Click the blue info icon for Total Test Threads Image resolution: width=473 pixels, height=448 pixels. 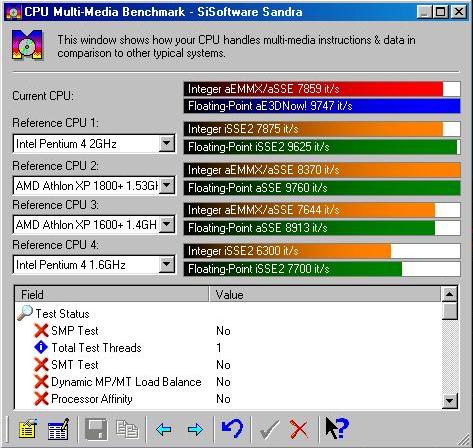41,347
